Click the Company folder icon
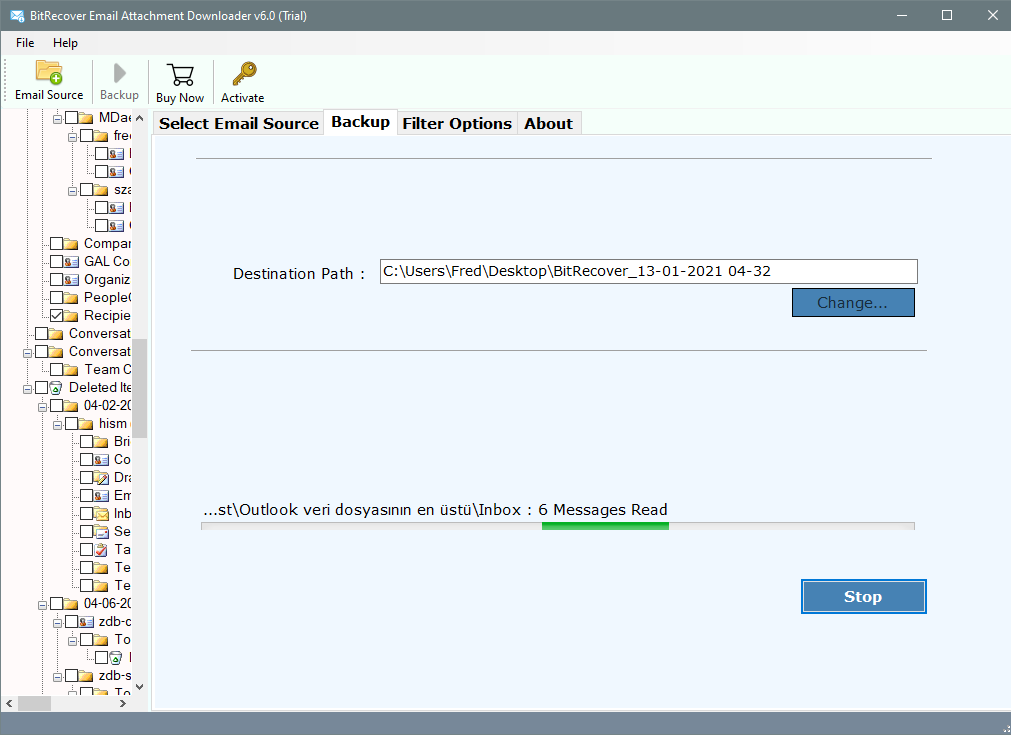 coord(72,244)
